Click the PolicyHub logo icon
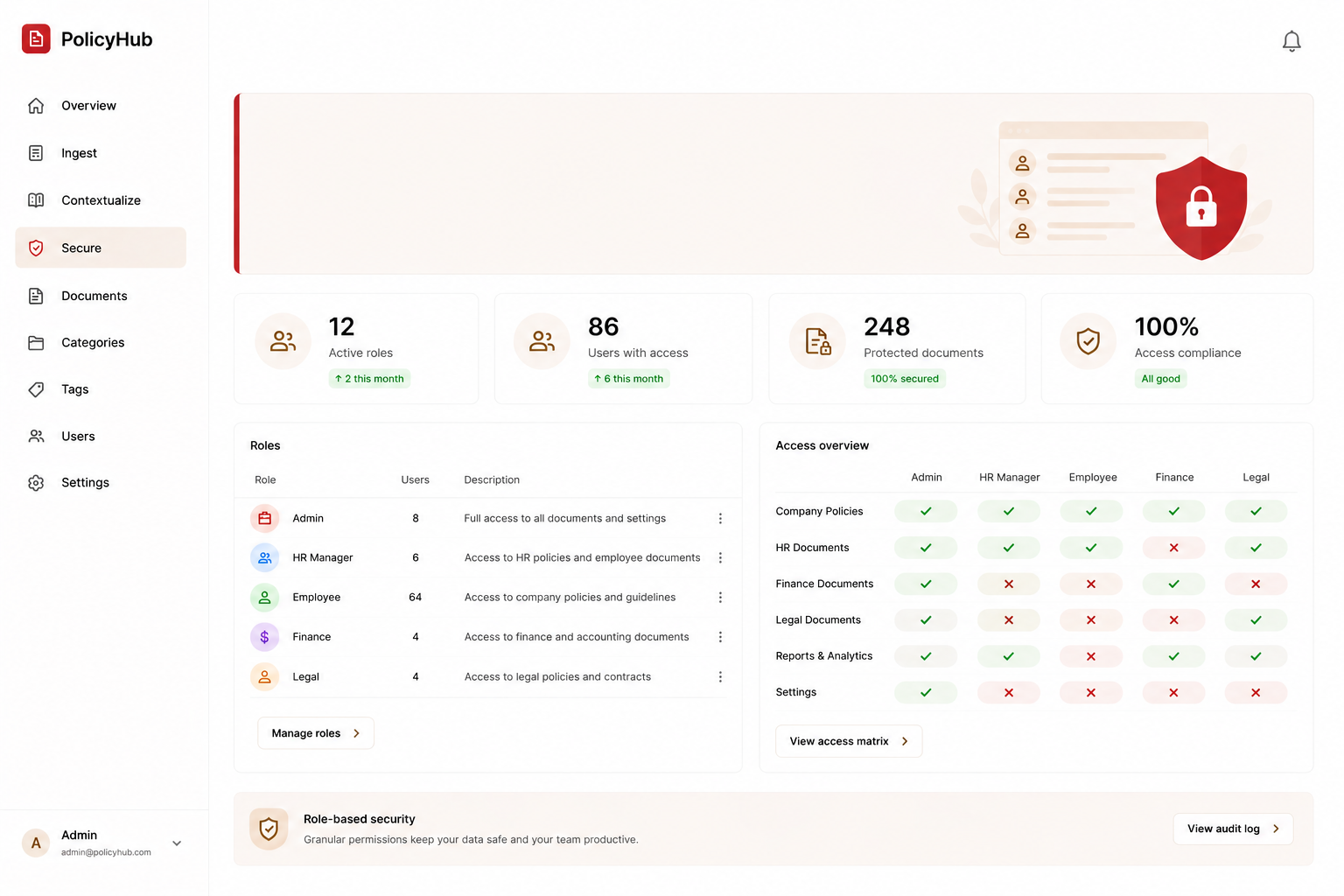The width and height of the screenshot is (1344, 896). point(36,38)
